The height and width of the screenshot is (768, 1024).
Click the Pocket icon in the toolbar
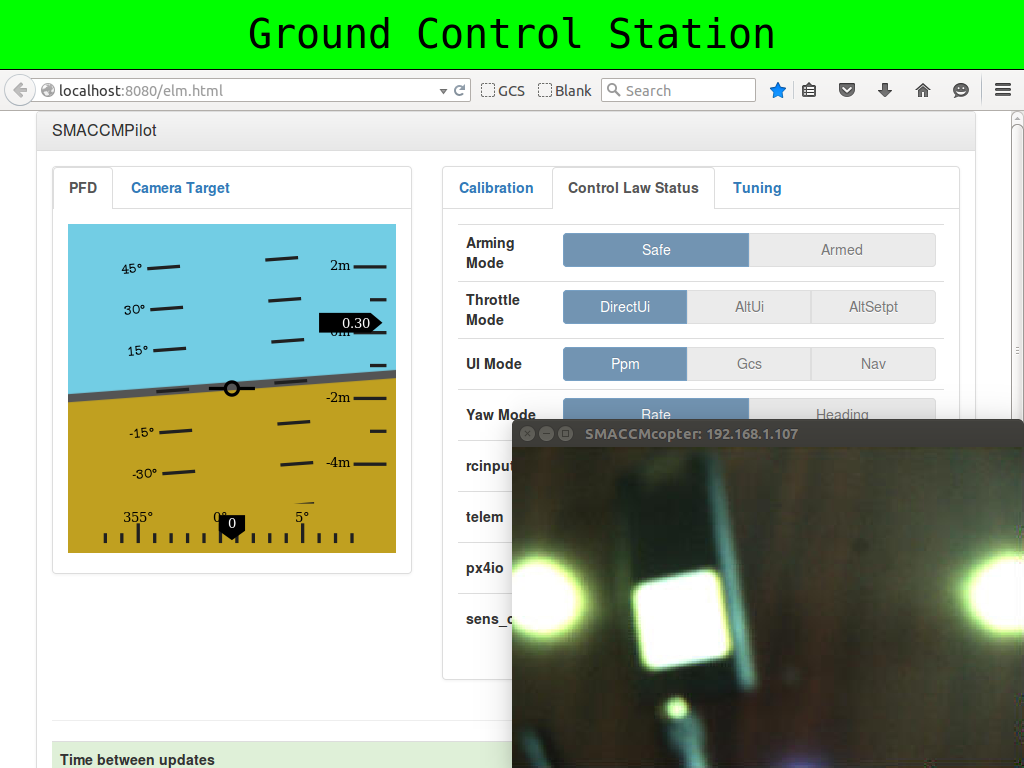point(847,90)
